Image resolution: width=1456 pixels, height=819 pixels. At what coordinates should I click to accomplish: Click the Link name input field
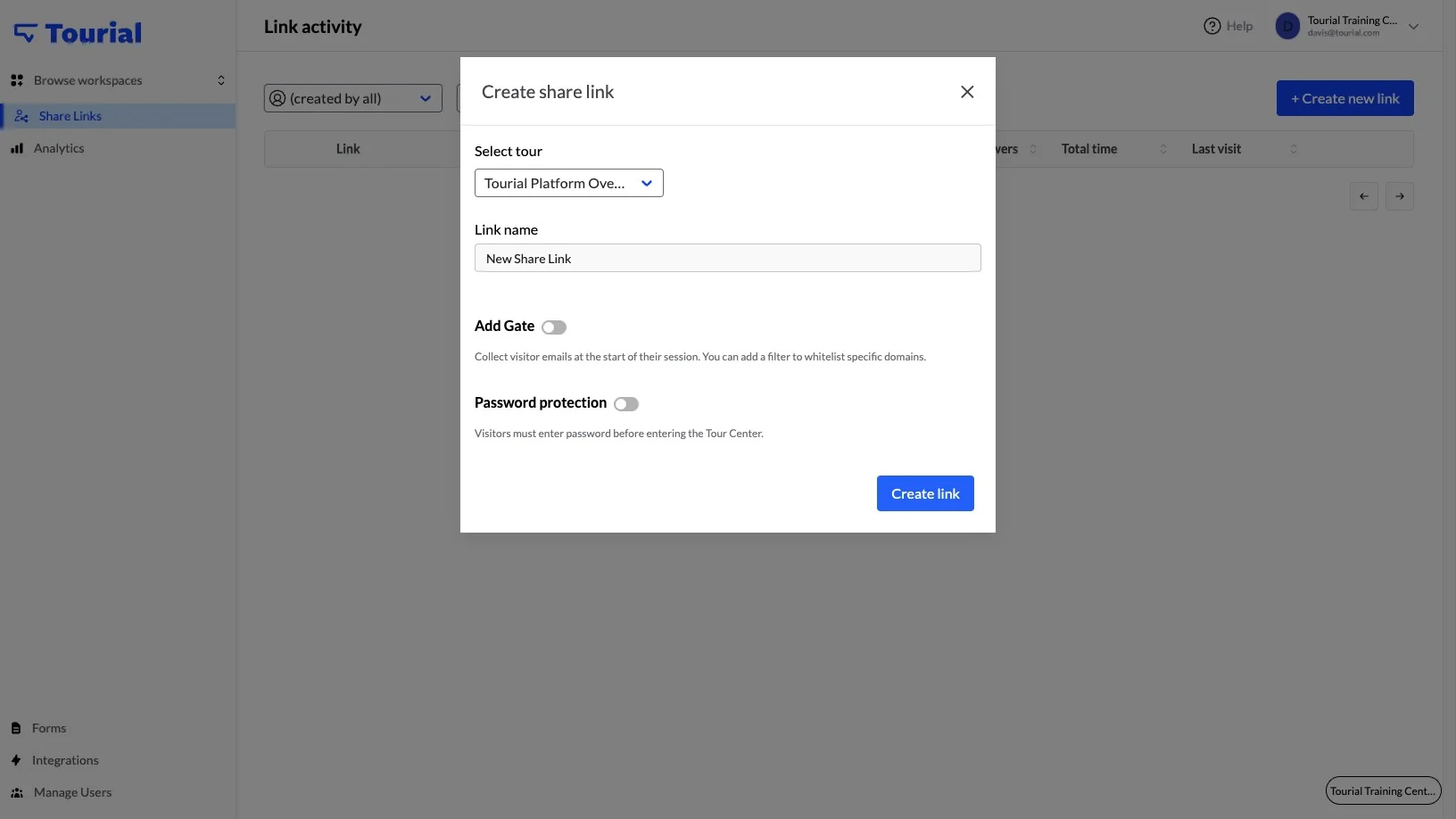pyautogui.click(x=728, y=258)
